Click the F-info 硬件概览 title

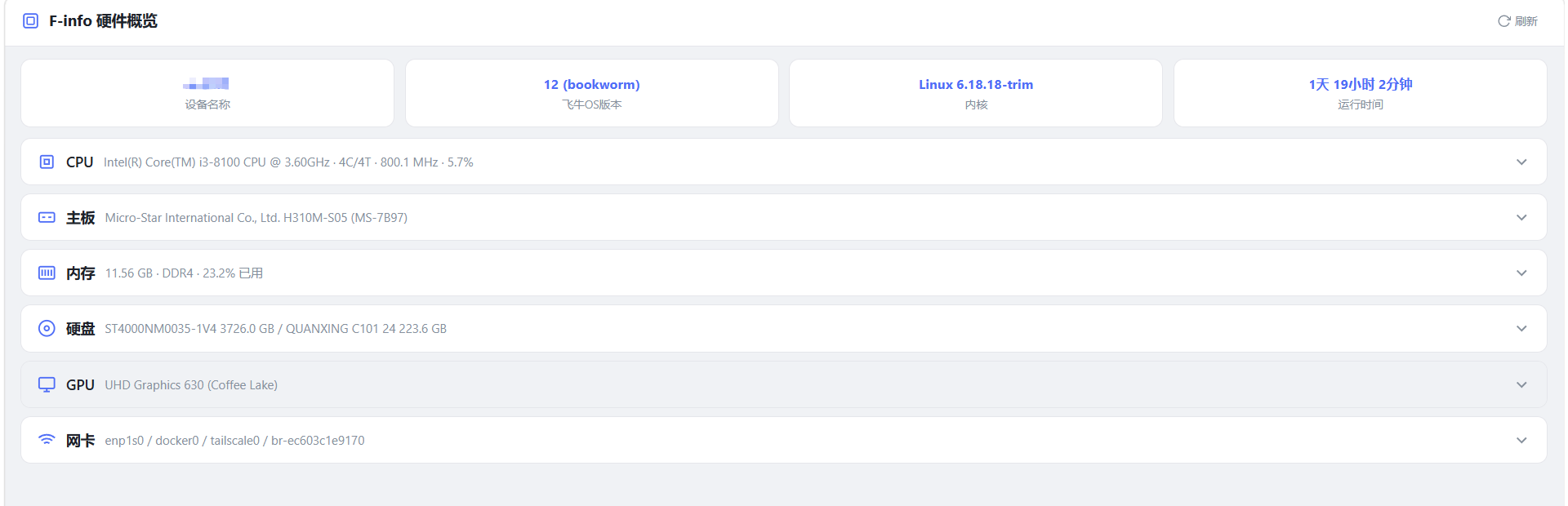(103, 21)
